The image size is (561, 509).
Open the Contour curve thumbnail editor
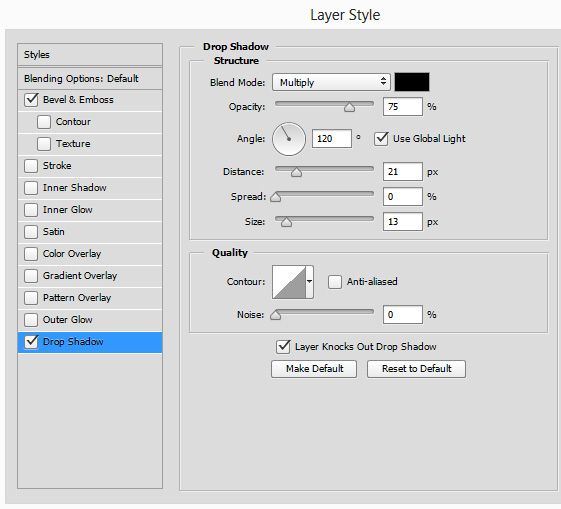click(x=289, y=282)
